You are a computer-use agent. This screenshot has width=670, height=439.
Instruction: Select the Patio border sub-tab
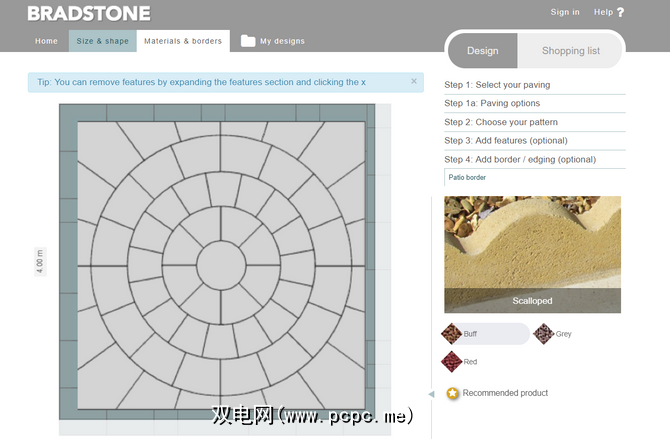(x=467, y=177)
